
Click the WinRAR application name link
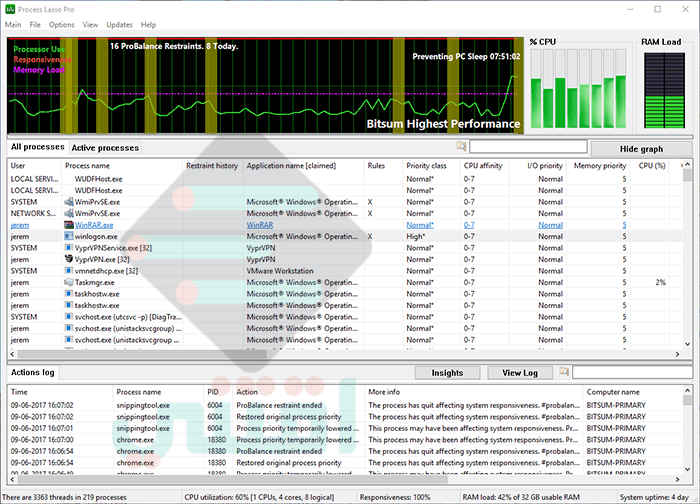point(260,225)
